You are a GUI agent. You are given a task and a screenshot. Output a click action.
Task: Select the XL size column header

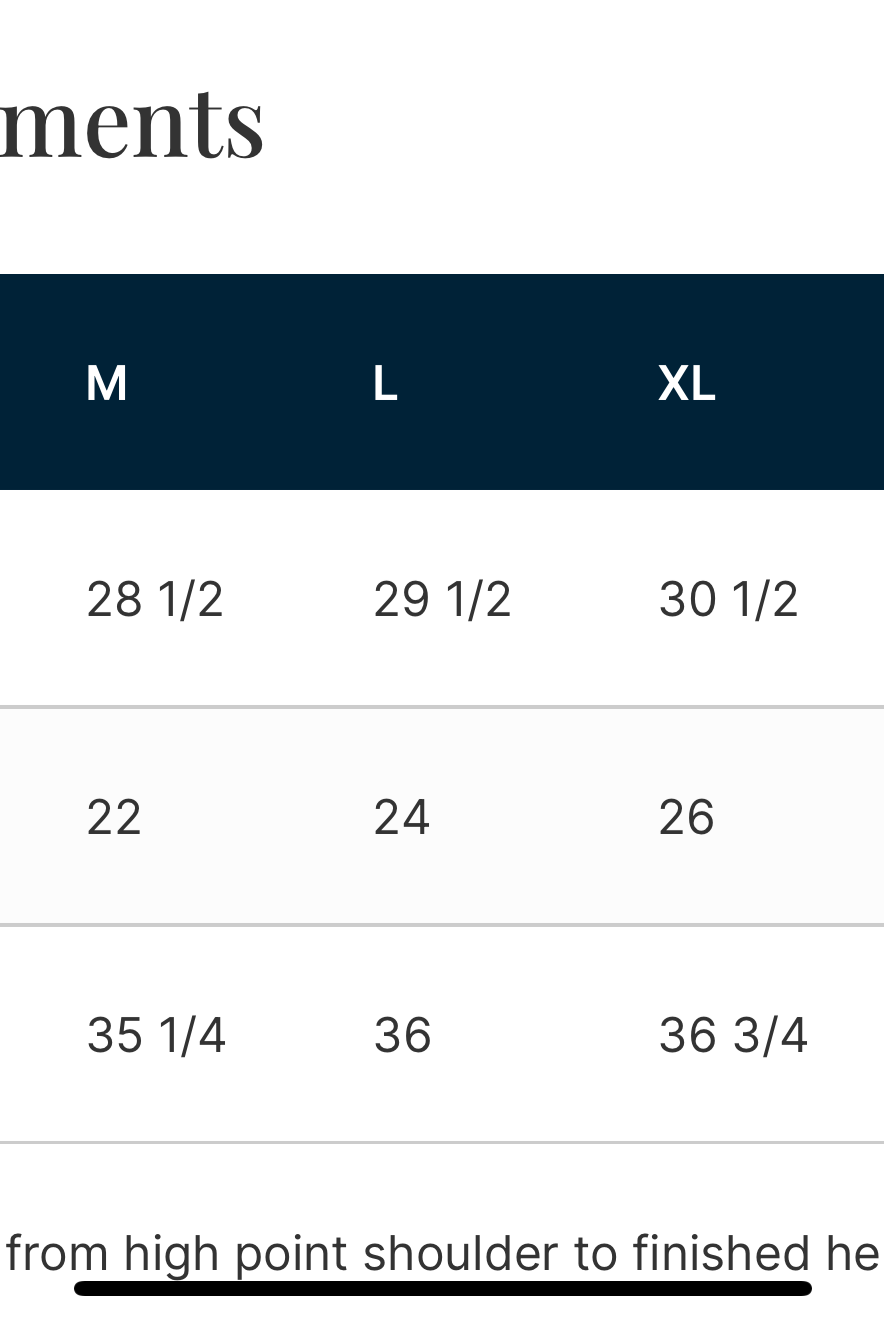[x=686, y=384]
